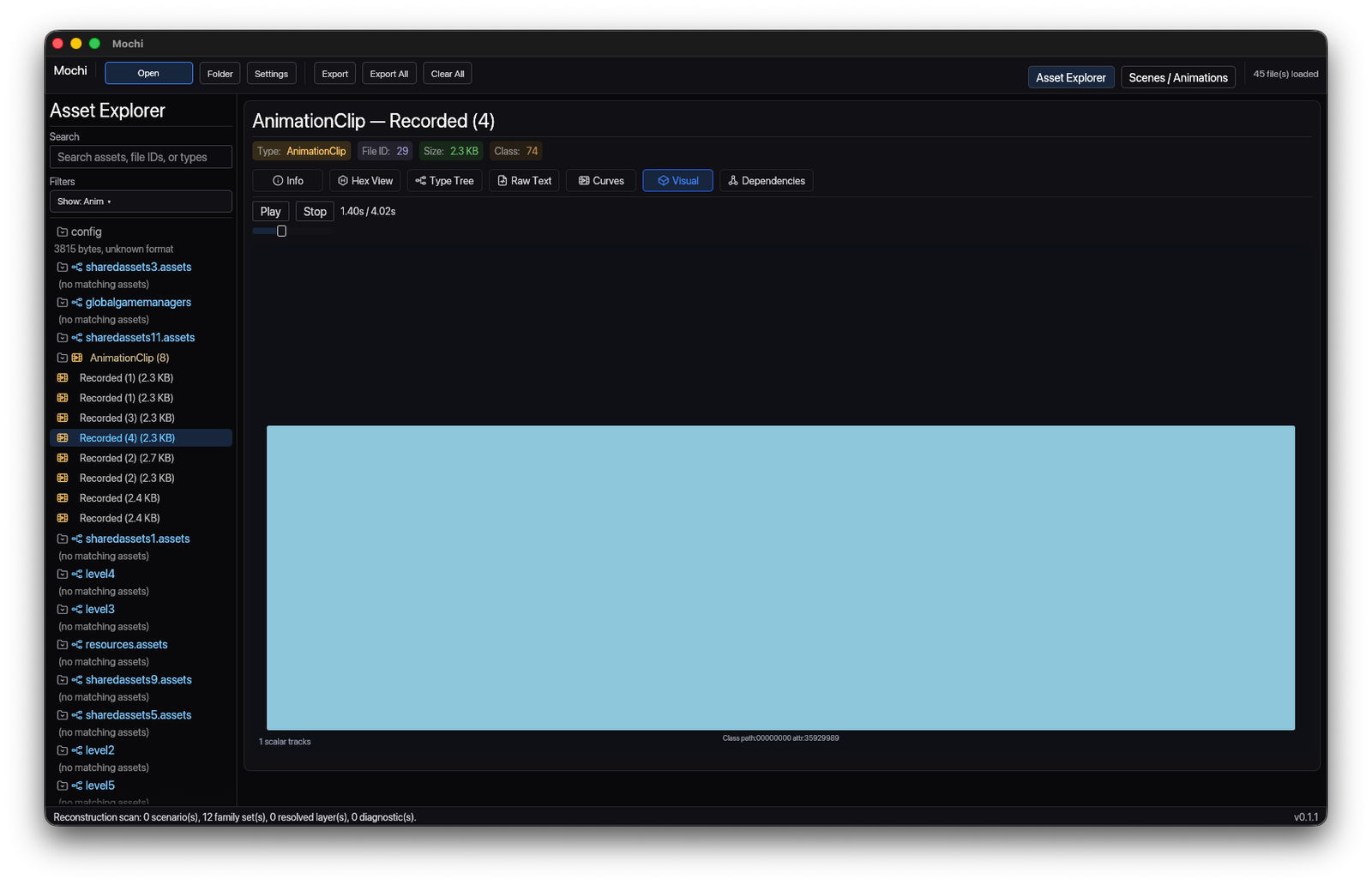
Task: Click the node-tree icon beside level5
Action: (77, 785)
